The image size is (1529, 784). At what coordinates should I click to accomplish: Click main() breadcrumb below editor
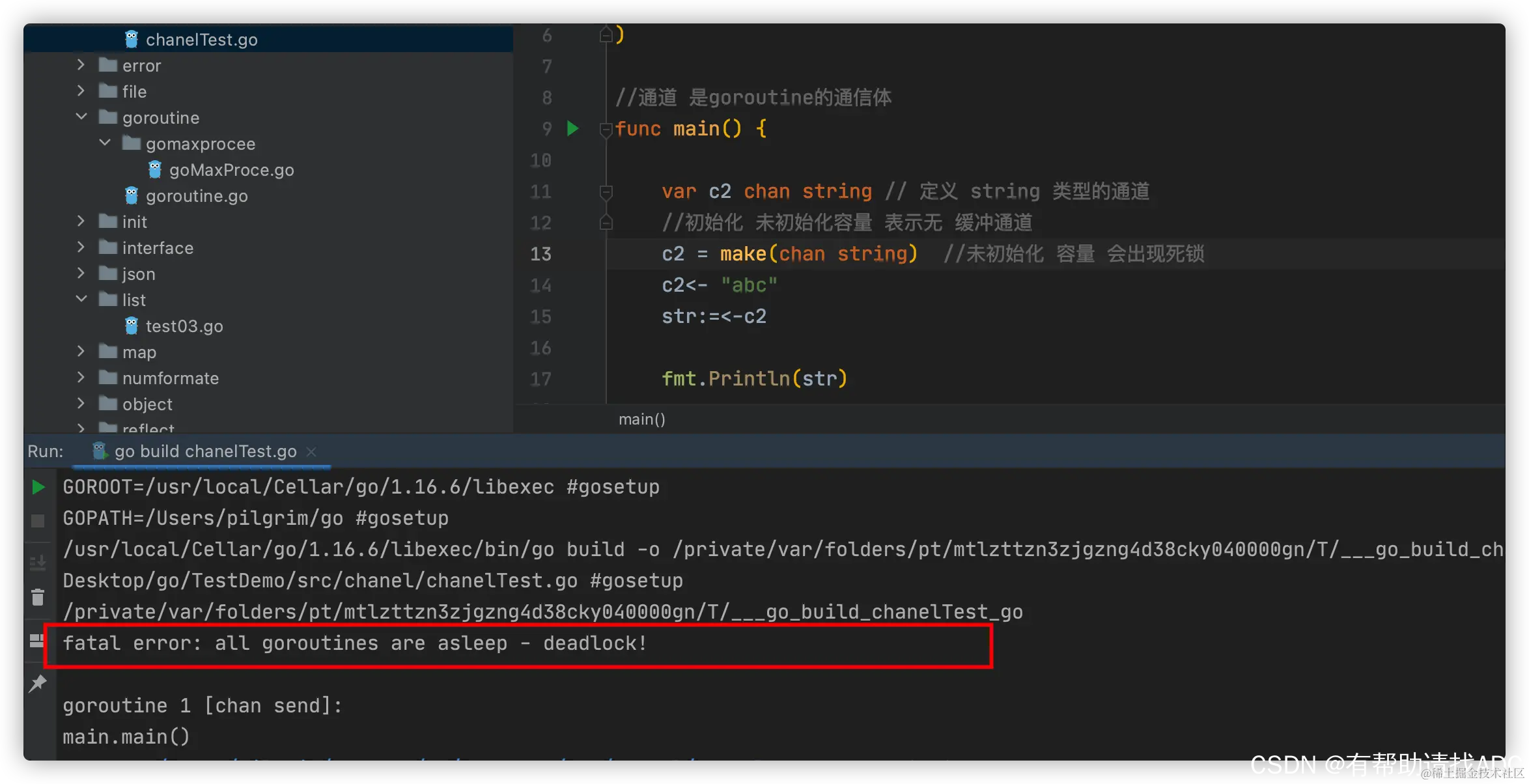pos(641,419)
